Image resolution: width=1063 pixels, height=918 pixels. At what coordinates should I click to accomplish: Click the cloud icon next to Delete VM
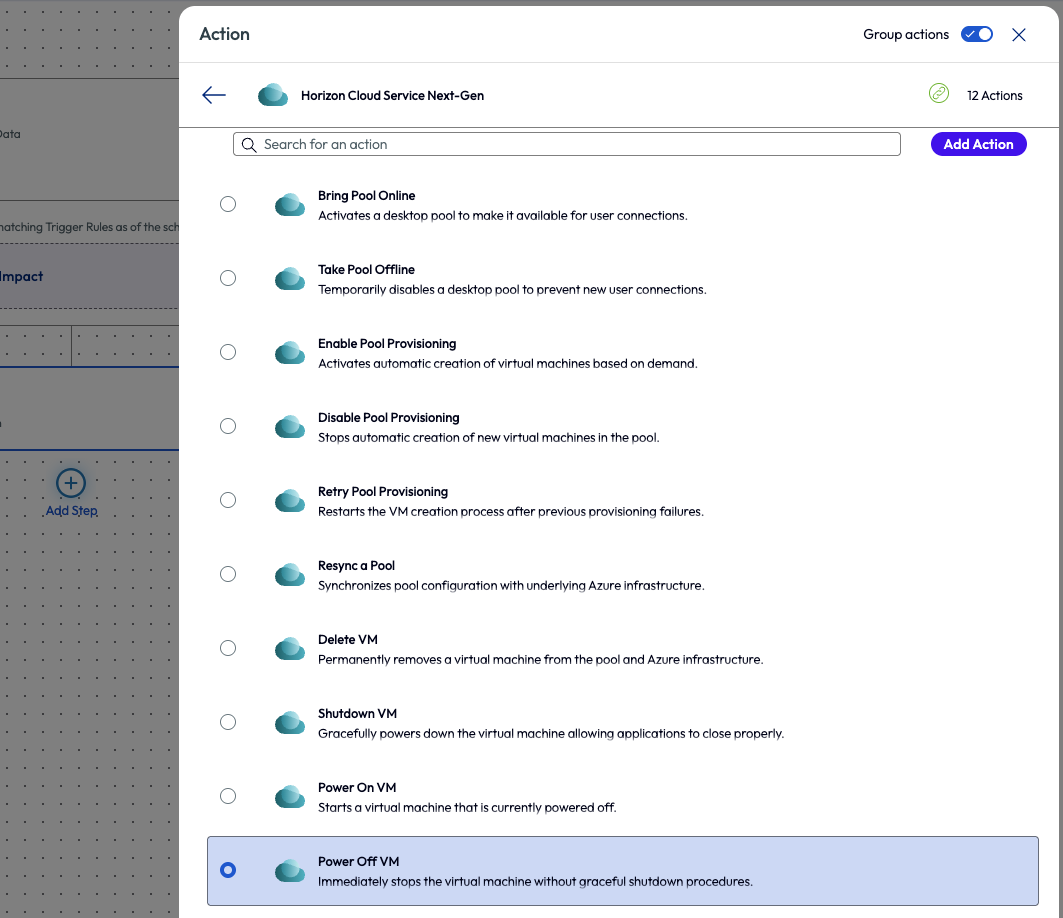click(290, 648)
